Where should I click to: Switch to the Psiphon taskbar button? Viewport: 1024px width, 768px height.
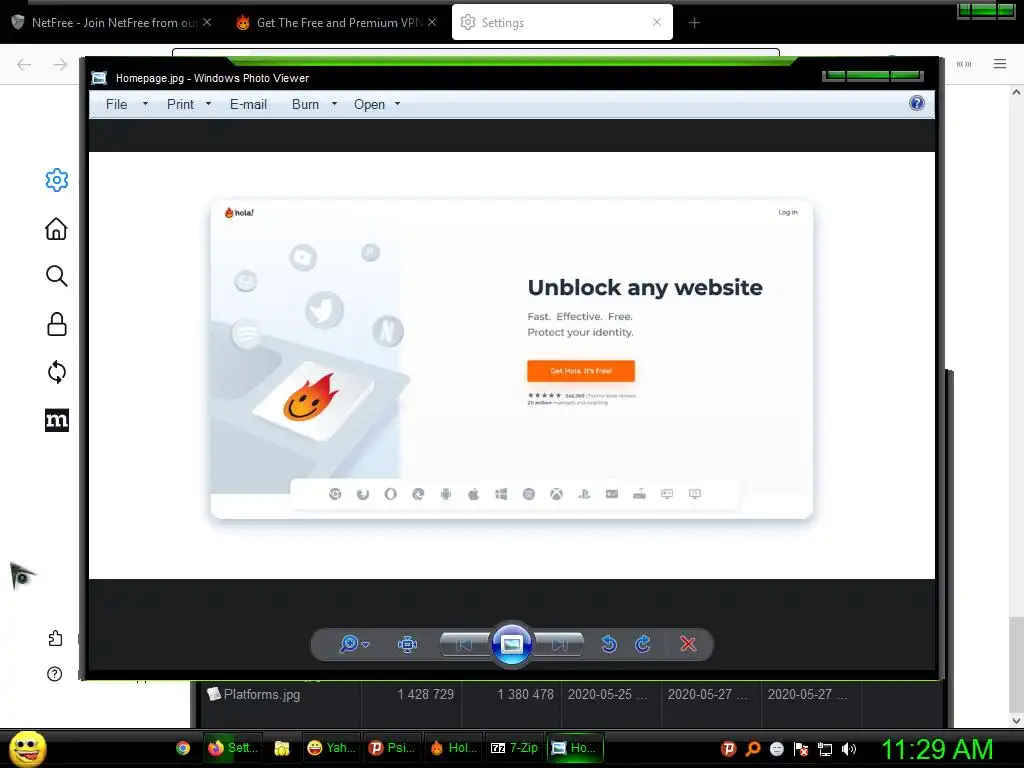pyautogui.click(x=392, y=748)
